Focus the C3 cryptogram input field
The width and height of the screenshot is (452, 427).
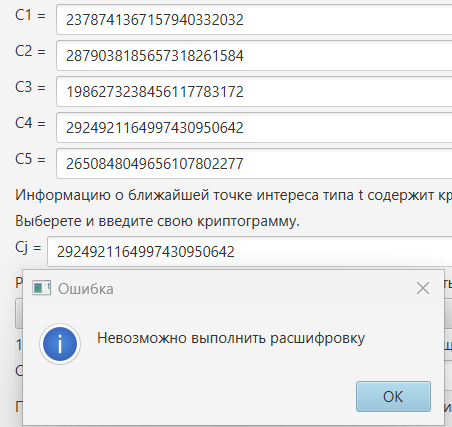coord(254,92)
